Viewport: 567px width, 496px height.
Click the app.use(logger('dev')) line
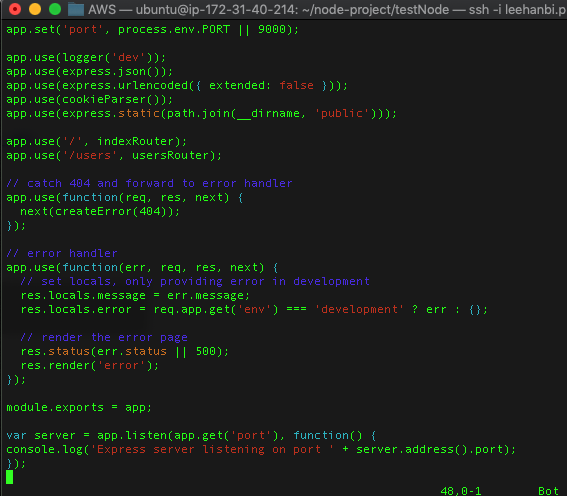[86, 57]
